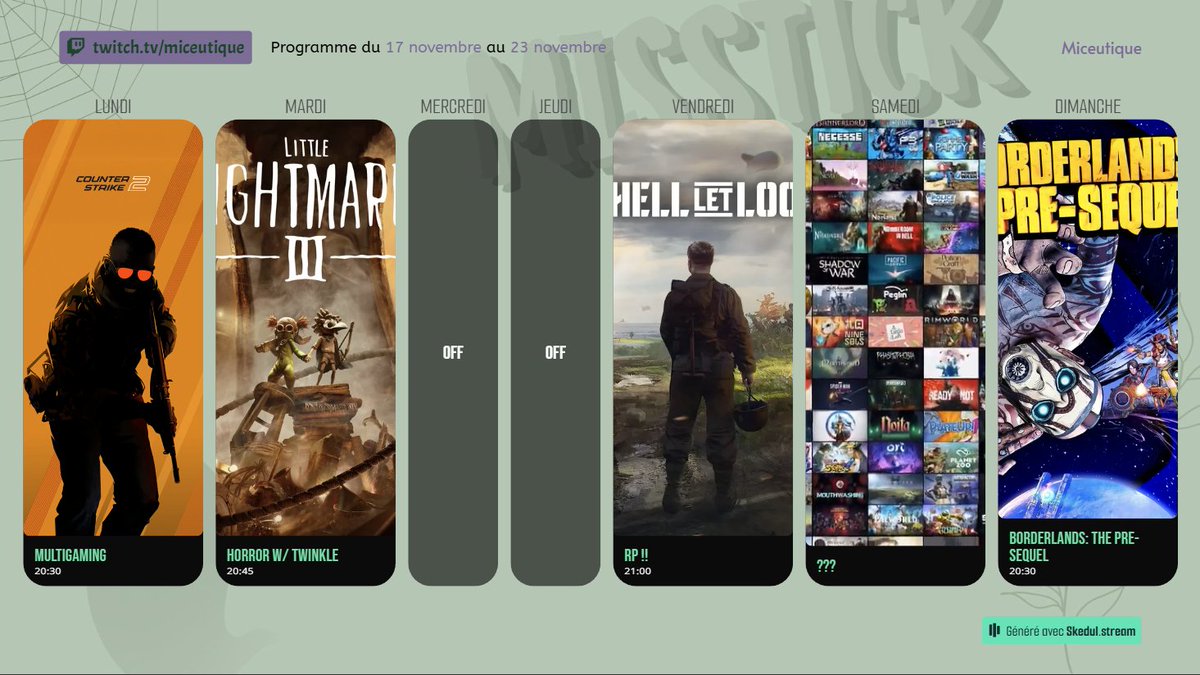Click the Thursday OFF label
The image size is (1200, 675).
[x=555, y=353]
